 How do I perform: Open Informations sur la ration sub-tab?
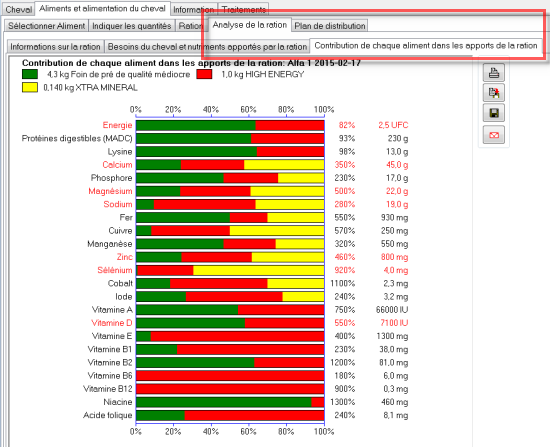coord(55,47)
